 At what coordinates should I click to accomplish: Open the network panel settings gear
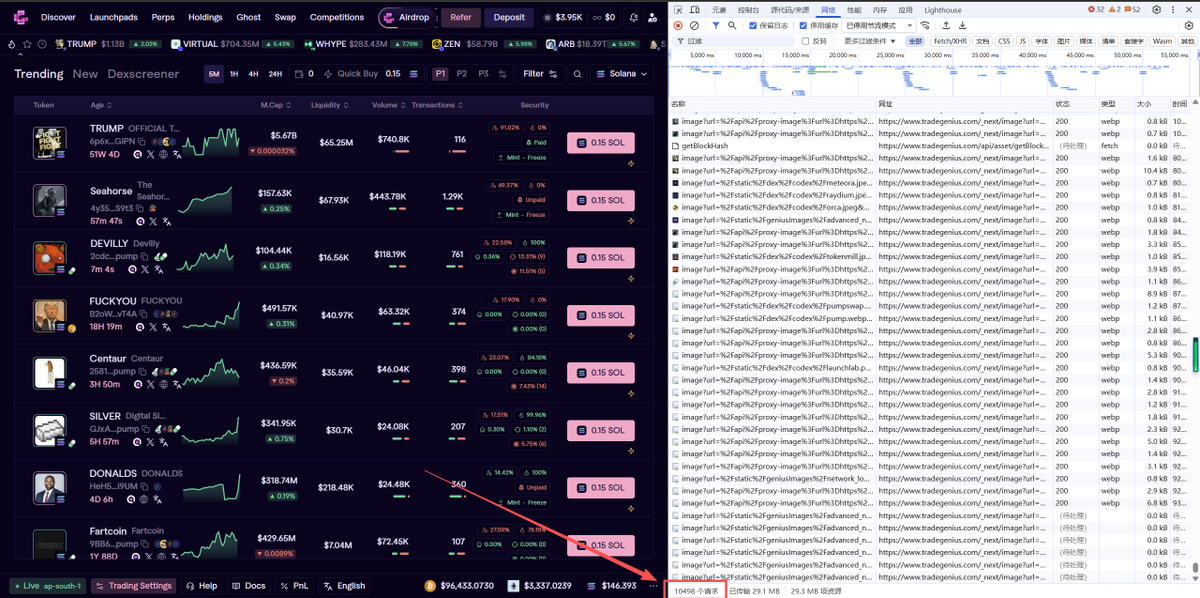1190,25
